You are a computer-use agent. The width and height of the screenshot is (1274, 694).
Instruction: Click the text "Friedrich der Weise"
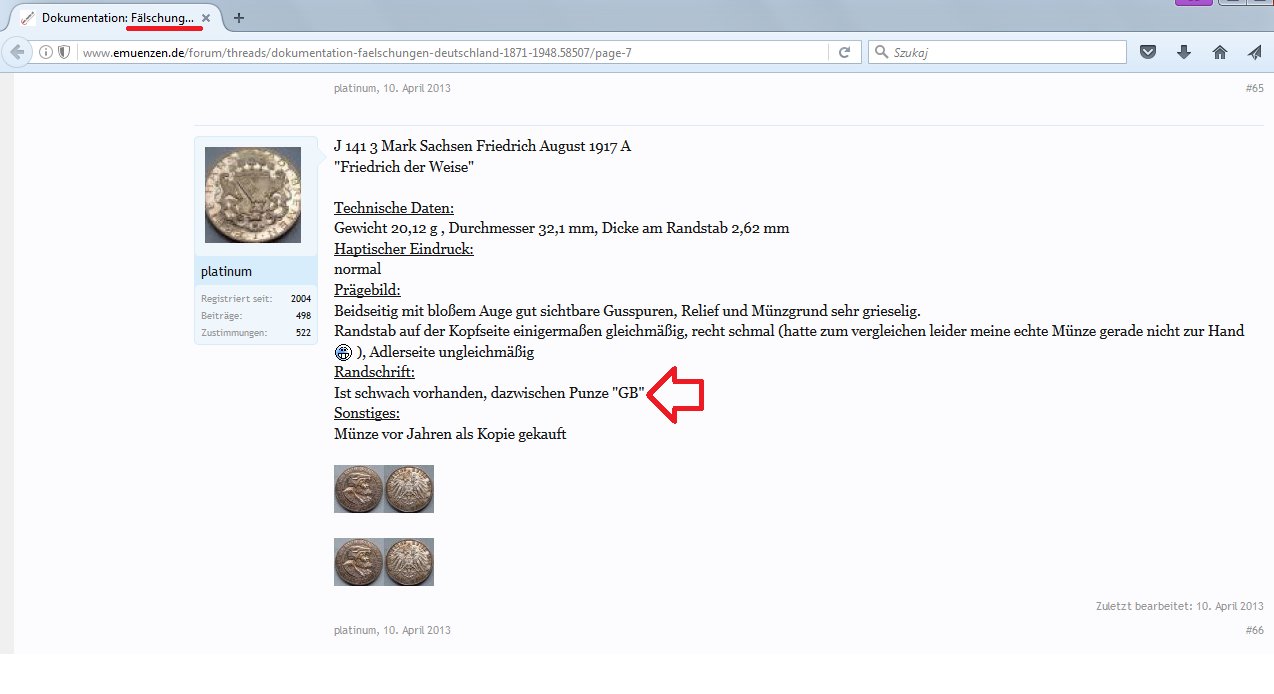[x=404, y=167]
